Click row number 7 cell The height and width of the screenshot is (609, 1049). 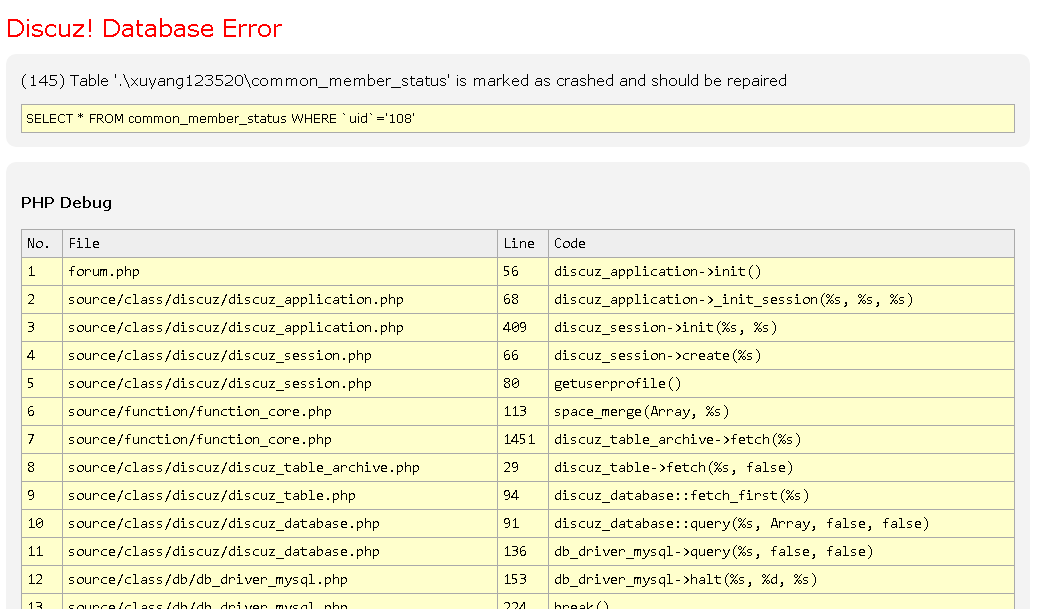pos(42,440)
